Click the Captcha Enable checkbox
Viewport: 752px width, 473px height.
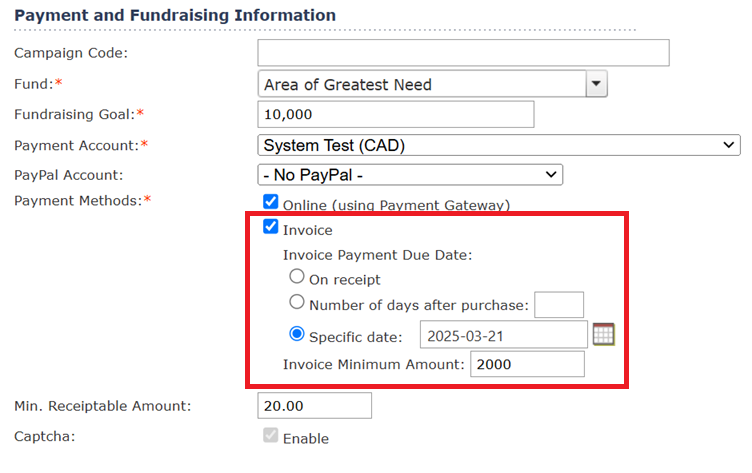pos(270,435)
